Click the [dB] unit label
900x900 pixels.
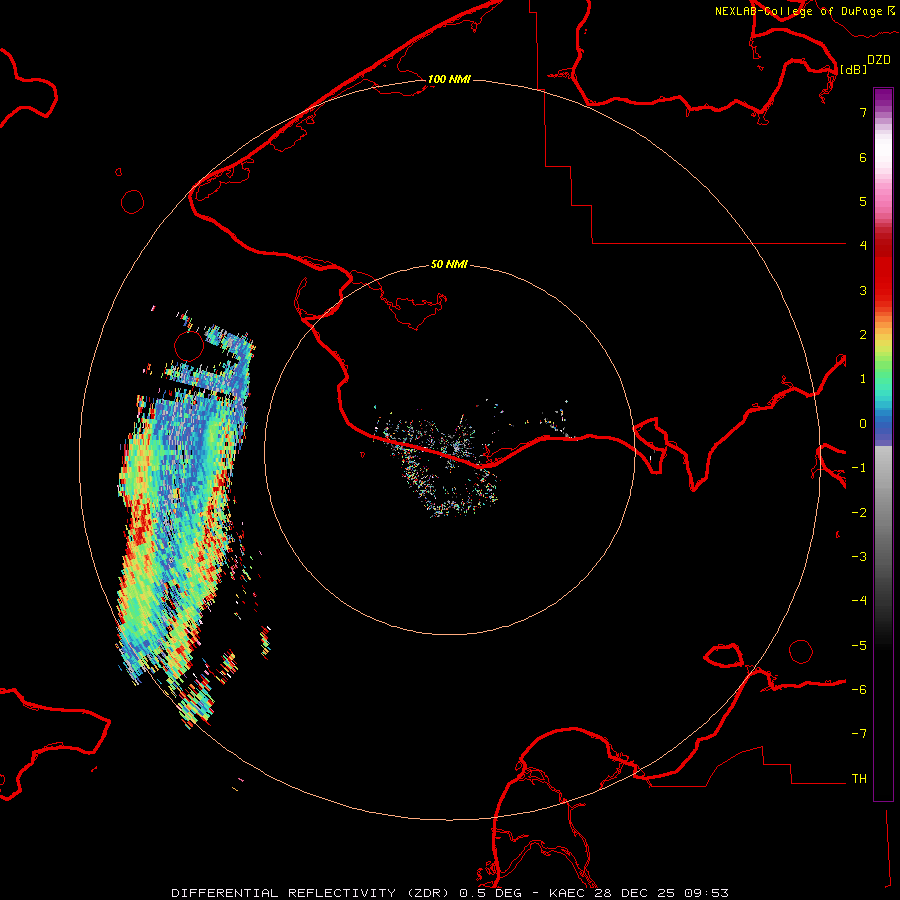click(853, 69)
